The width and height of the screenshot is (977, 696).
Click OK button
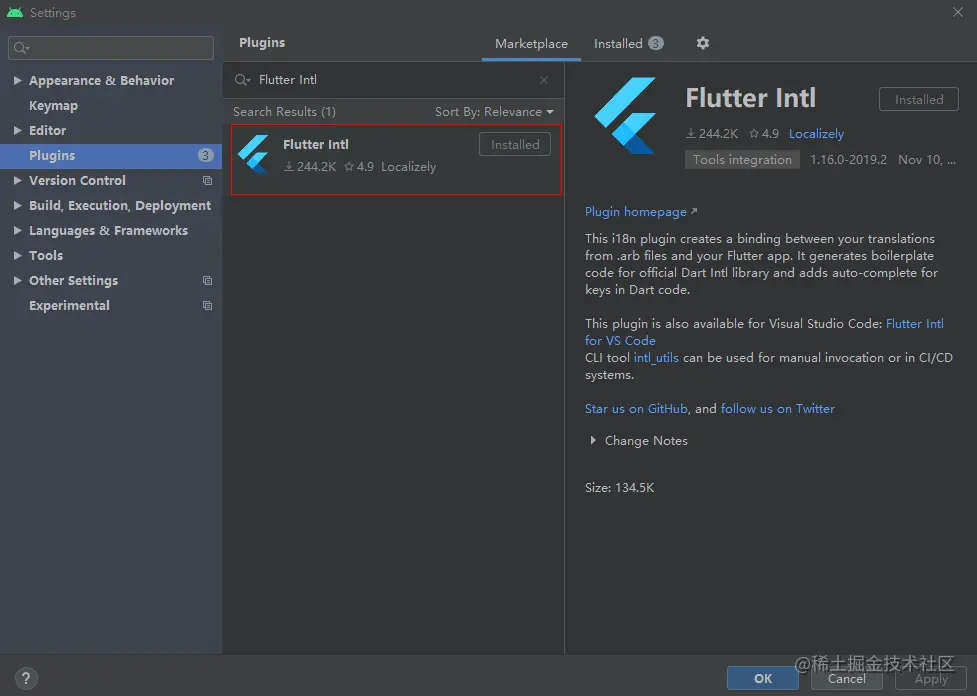[763, 678]
